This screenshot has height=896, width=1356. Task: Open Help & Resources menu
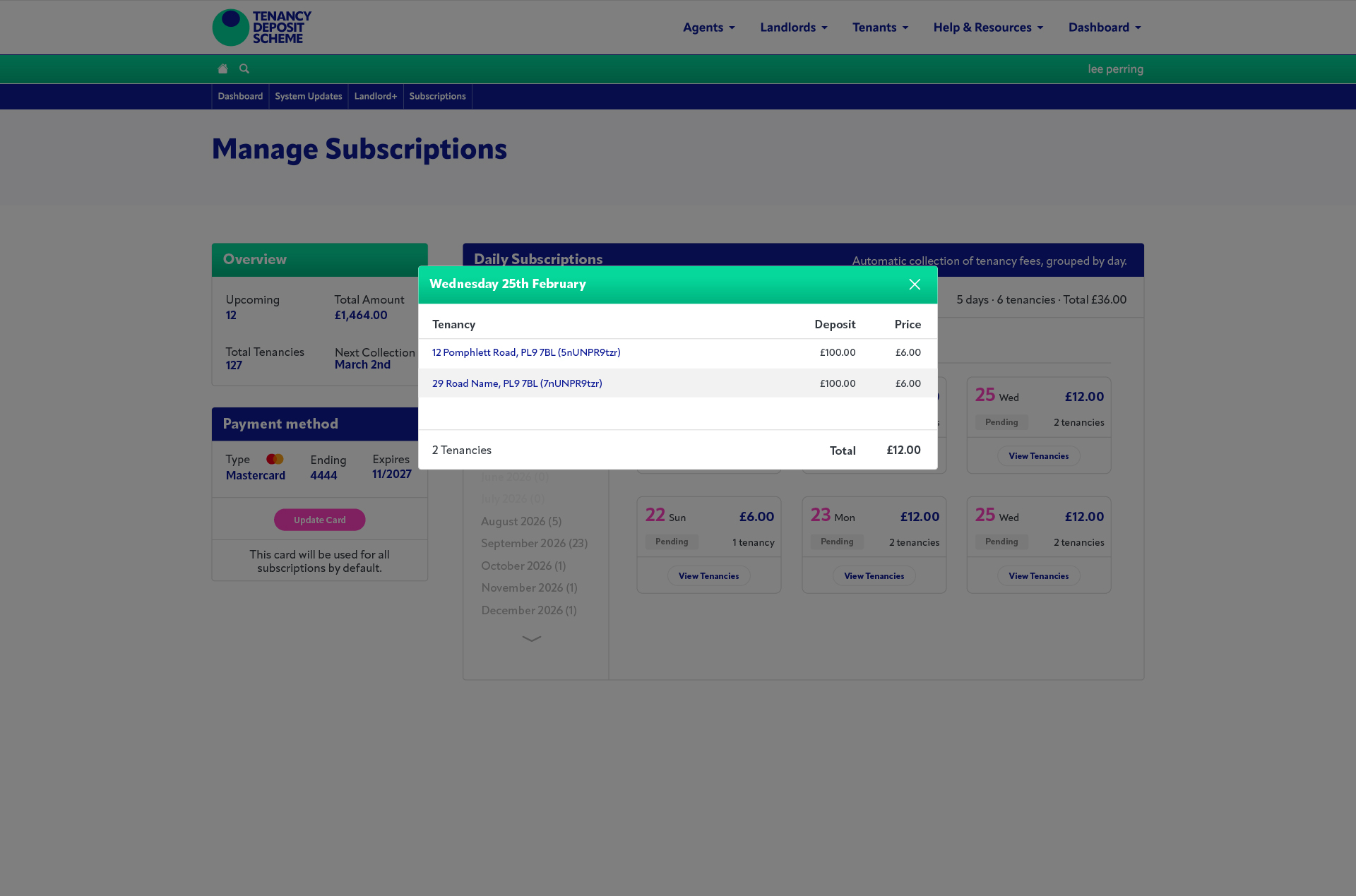[x=988, y=28]
